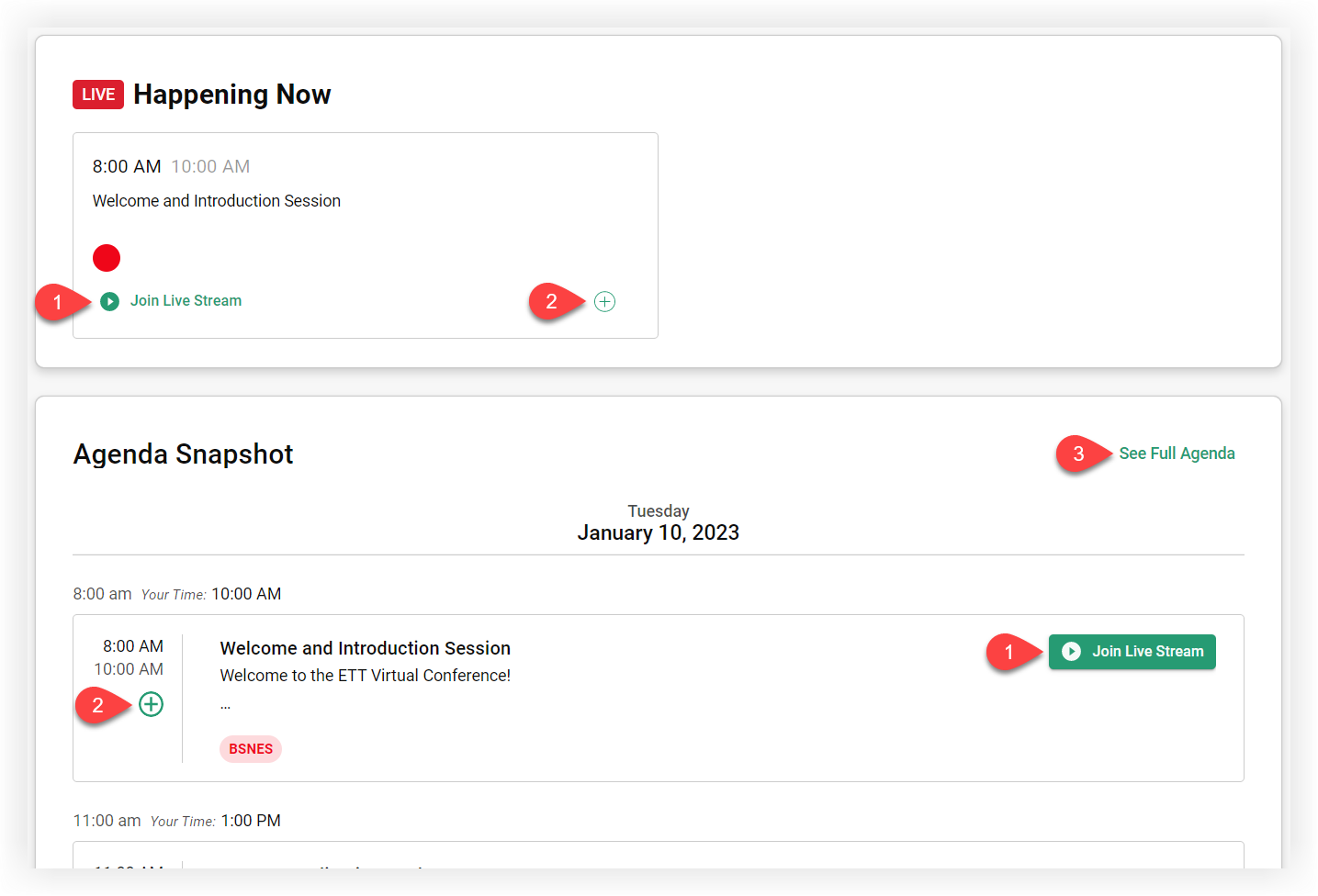The height and width of the screenshot is (896, 1318).
Task: Click play icon beside Happening Now Join Live Stream
Action: (x=109, y=301)
